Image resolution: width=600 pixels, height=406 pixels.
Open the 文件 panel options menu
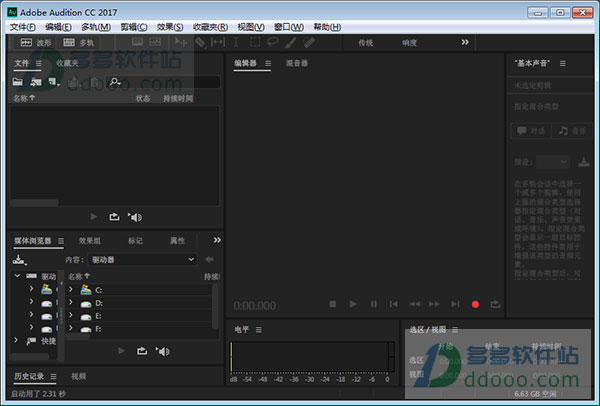[39, 64]
